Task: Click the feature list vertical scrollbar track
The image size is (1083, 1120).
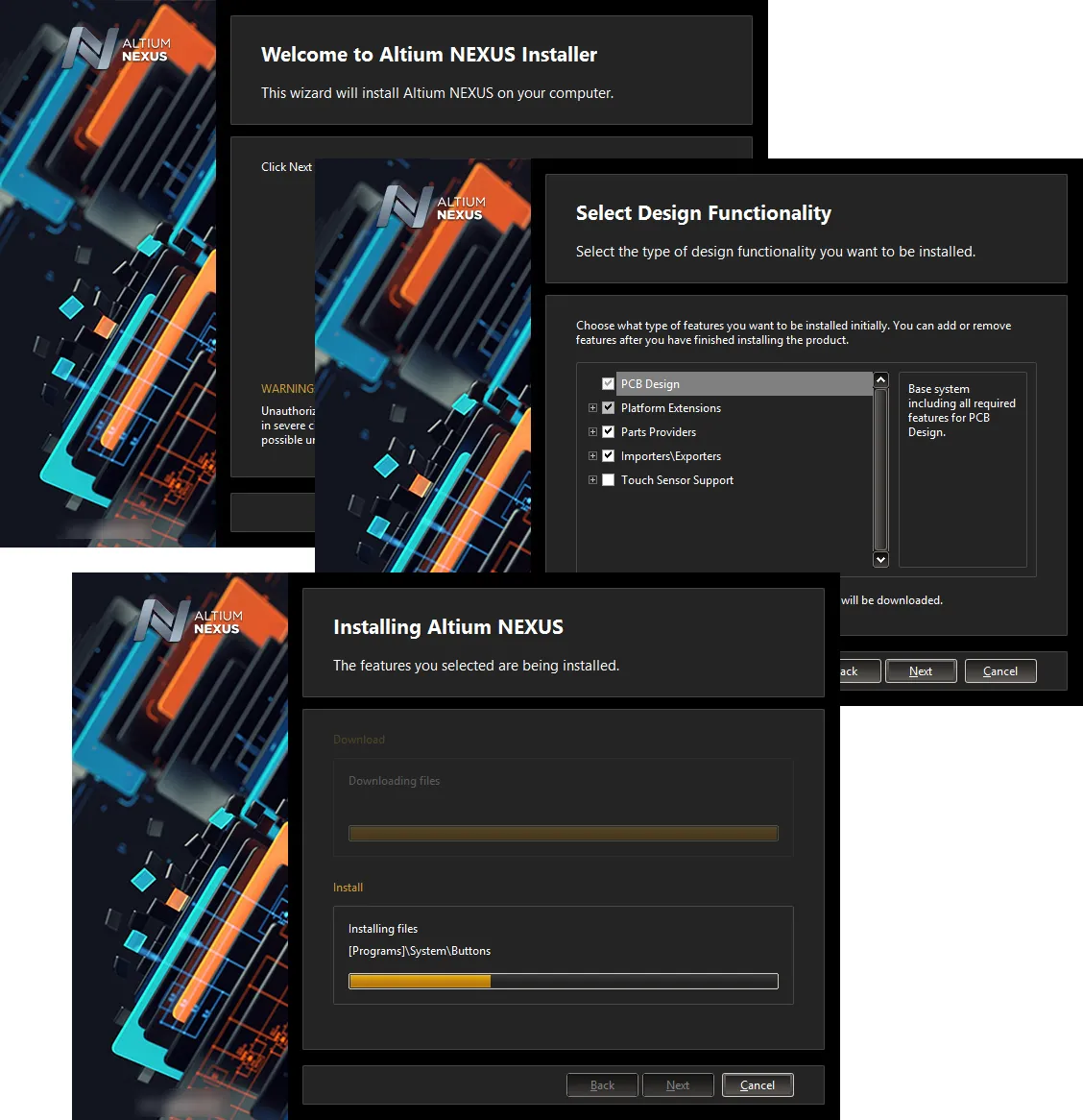Action: [x=881, y=470]
